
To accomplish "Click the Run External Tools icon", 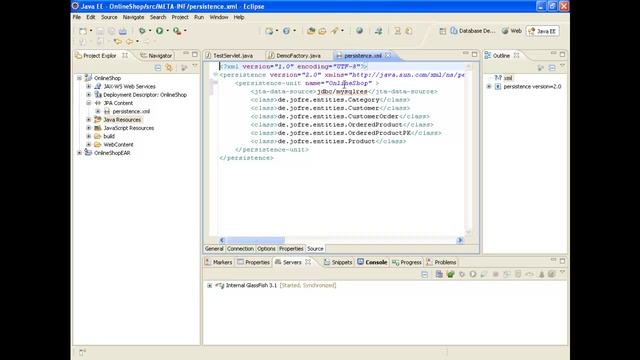I will 177,31.
